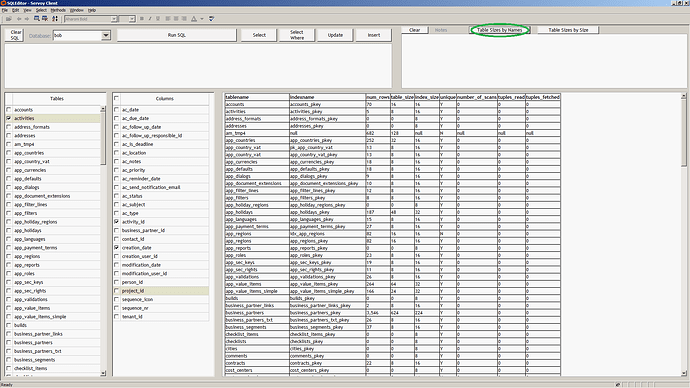
Task: Click the Run SQL button
Action: [177, 35]
